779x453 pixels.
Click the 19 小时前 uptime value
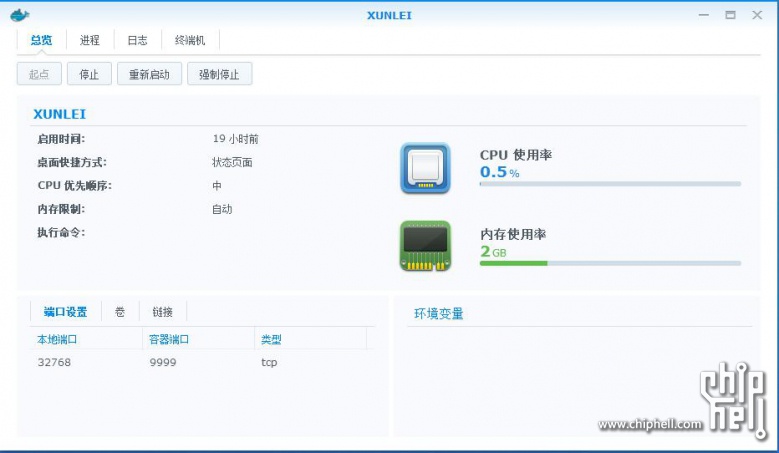tap(235, 139)
